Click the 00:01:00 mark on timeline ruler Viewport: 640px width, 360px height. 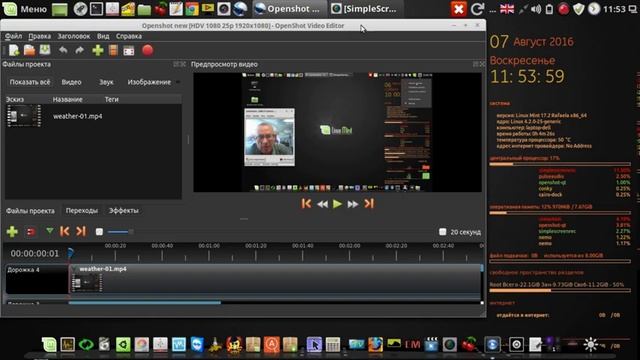(x=209, y=246)
